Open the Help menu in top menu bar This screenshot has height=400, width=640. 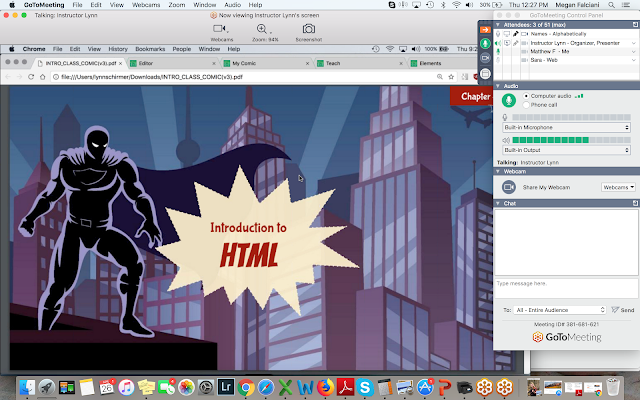[x=255, y=5]
